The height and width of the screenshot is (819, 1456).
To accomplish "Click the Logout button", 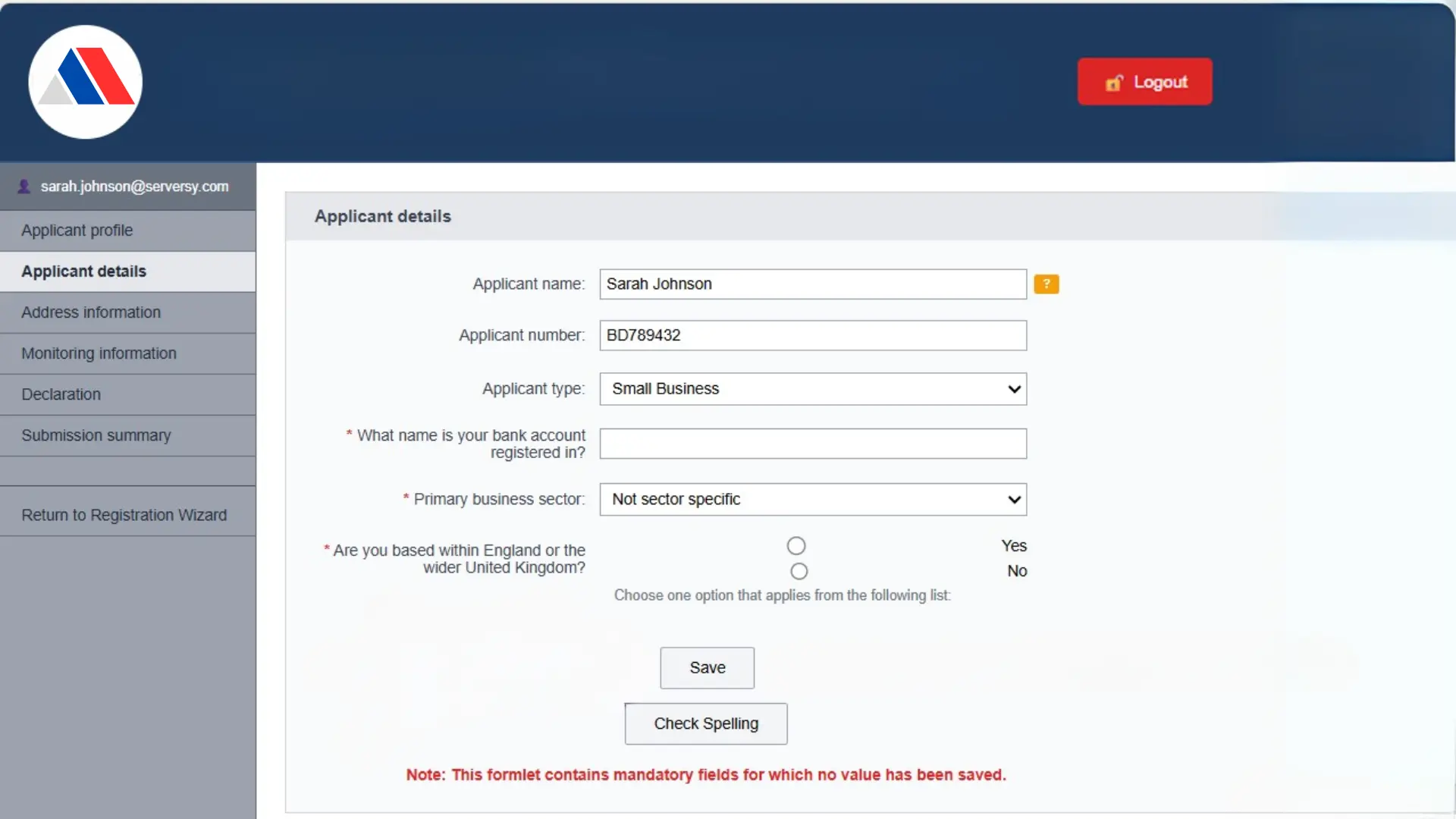I will [1144, 81].
